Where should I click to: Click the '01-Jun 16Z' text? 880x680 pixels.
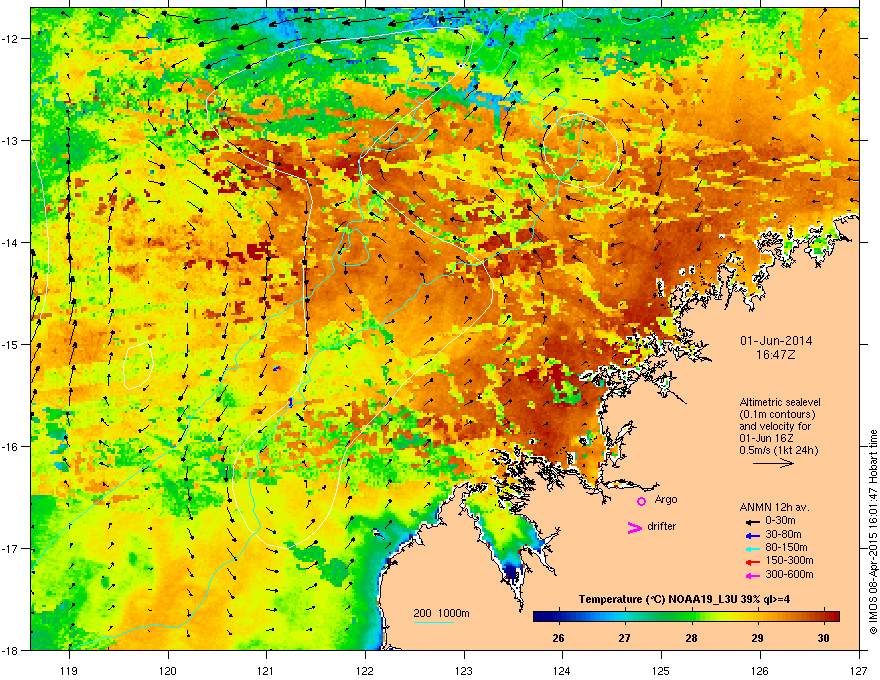(x=766, y=438)
